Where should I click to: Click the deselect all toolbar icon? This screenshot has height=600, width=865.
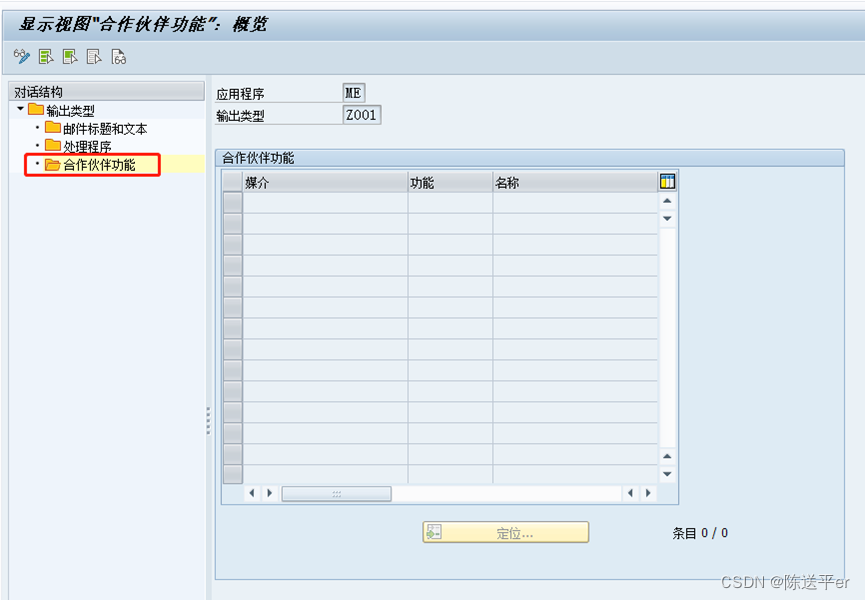(93, 57)
